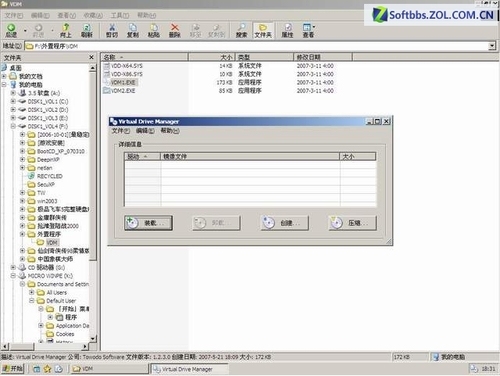This screenshot has width=500, height=376.
Task: Click the Compress (压缩) image button
Action: coord(353,223)
